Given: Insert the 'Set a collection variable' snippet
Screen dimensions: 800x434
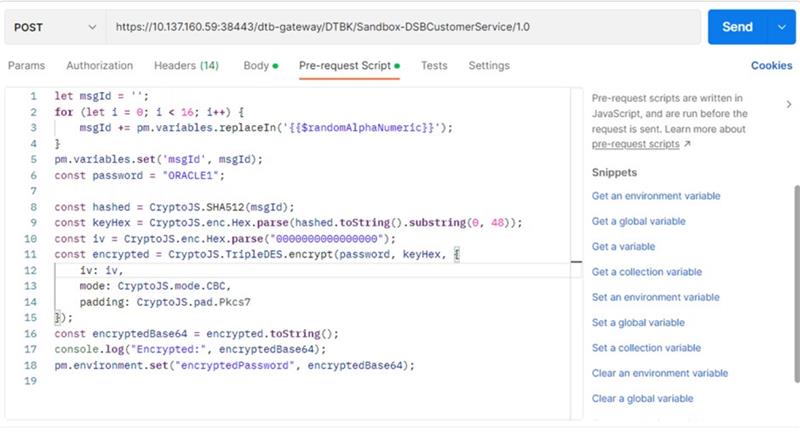Looking at the screenshot, I should click(x=646, y=348).
